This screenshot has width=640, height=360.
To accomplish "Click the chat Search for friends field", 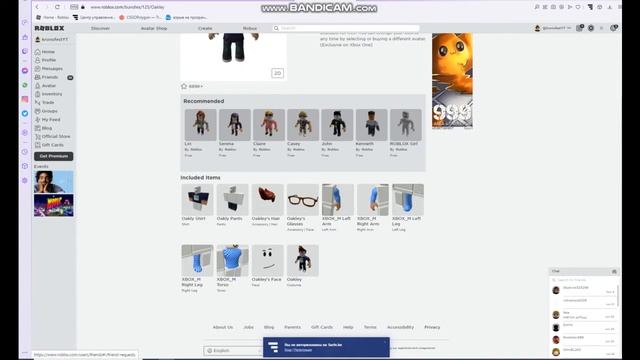I will [583, 280].
